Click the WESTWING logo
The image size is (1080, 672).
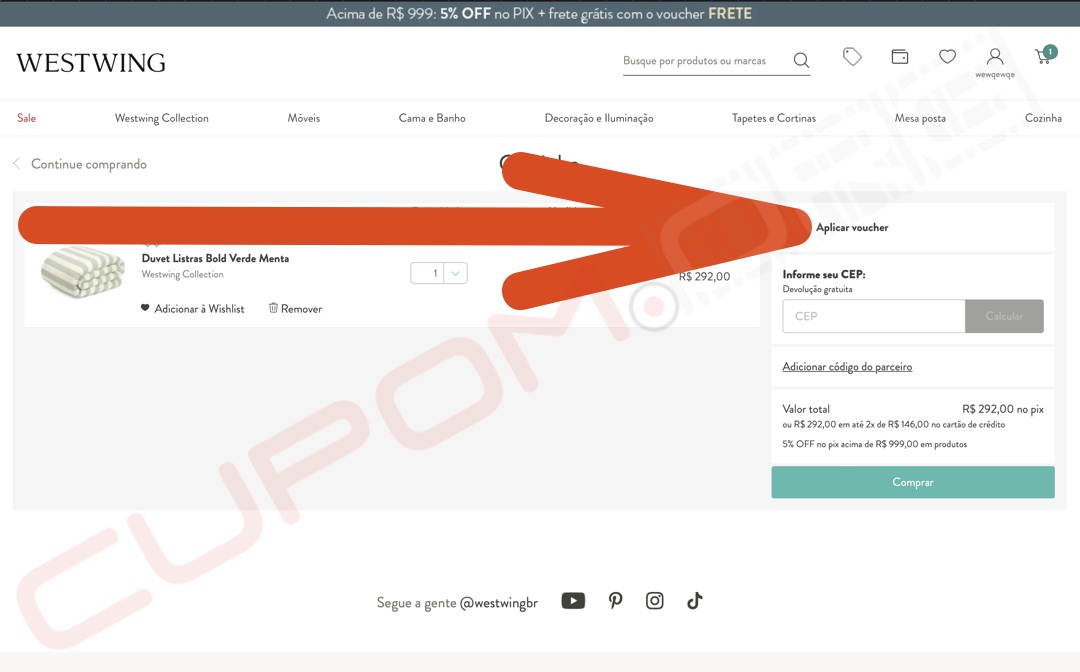[91, 63]
